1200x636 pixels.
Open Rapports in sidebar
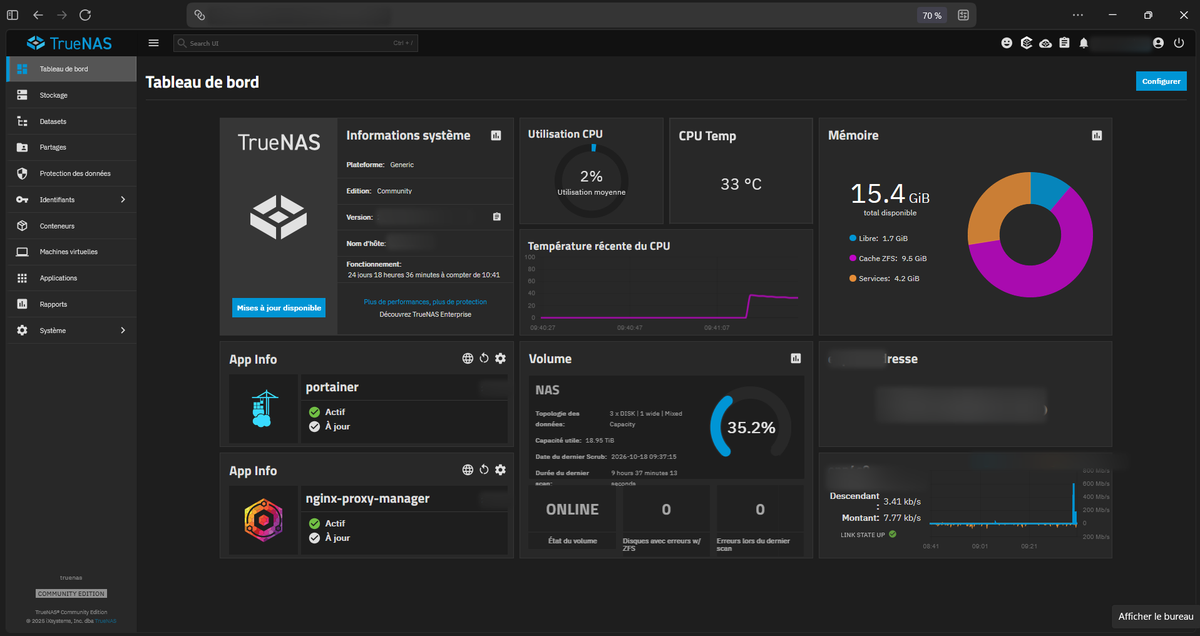[x=72, y=304]
